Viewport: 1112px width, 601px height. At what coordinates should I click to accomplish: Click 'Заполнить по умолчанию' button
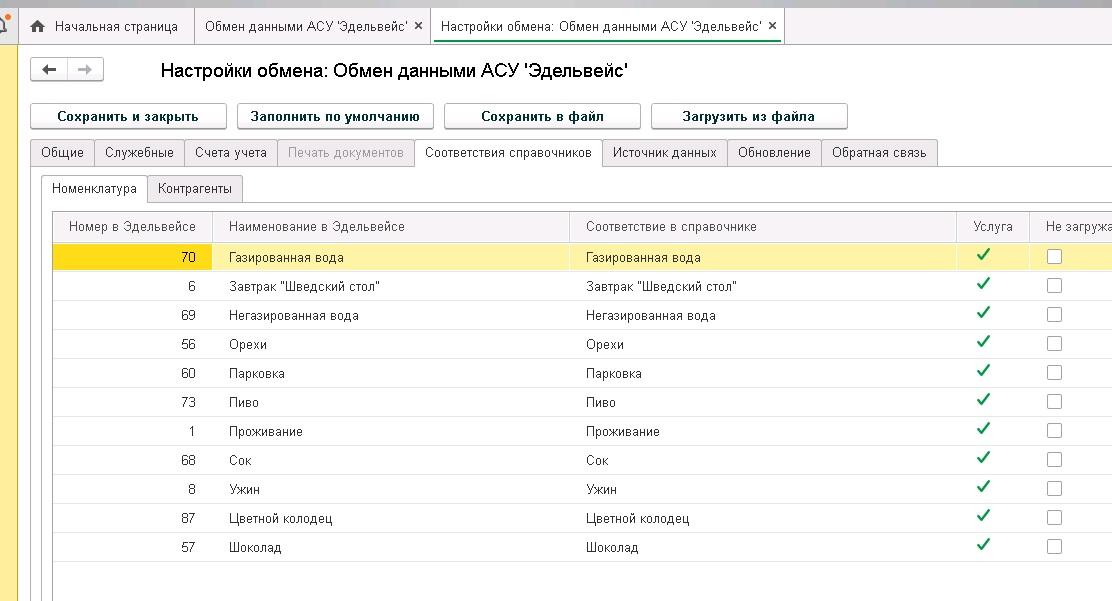coord(335,116)
